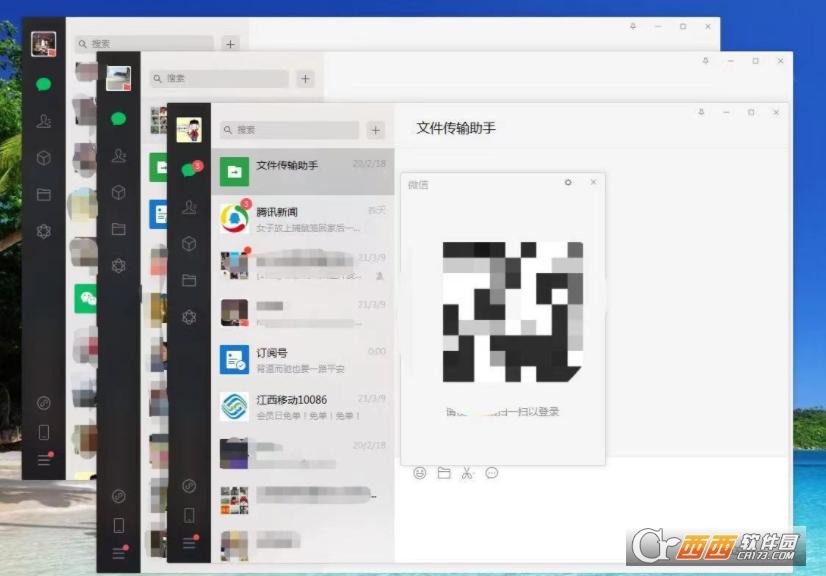Open the 订阅号 conversation
826x576 pixels.
tap(302, 359)
